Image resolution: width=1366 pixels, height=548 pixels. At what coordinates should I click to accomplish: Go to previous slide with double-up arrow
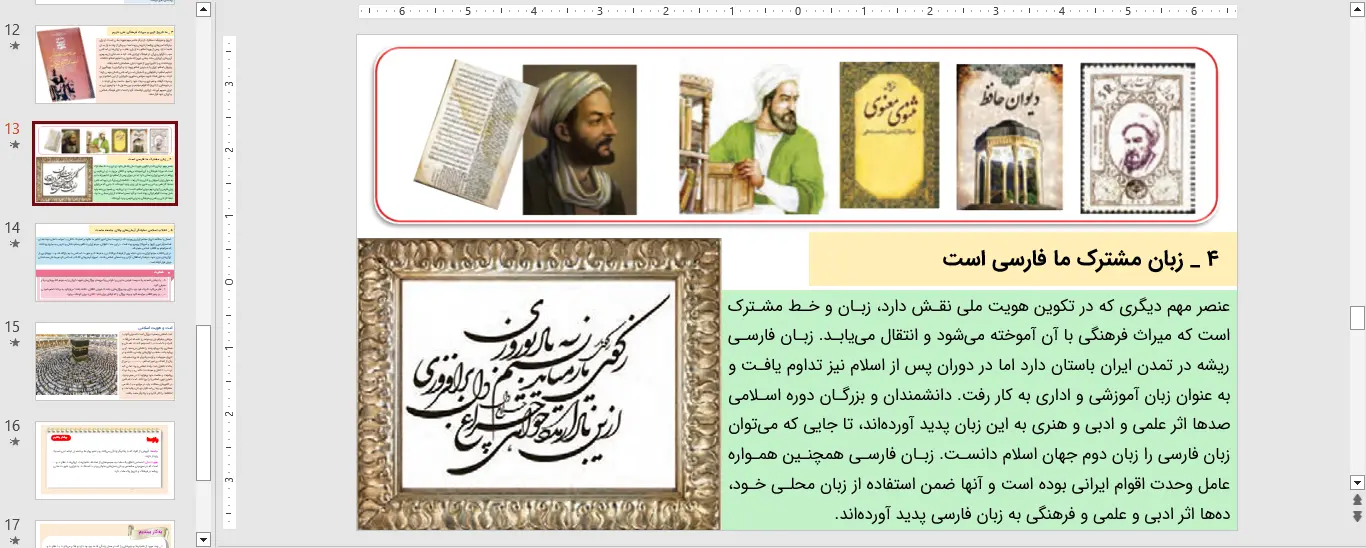pos(1357,500)
